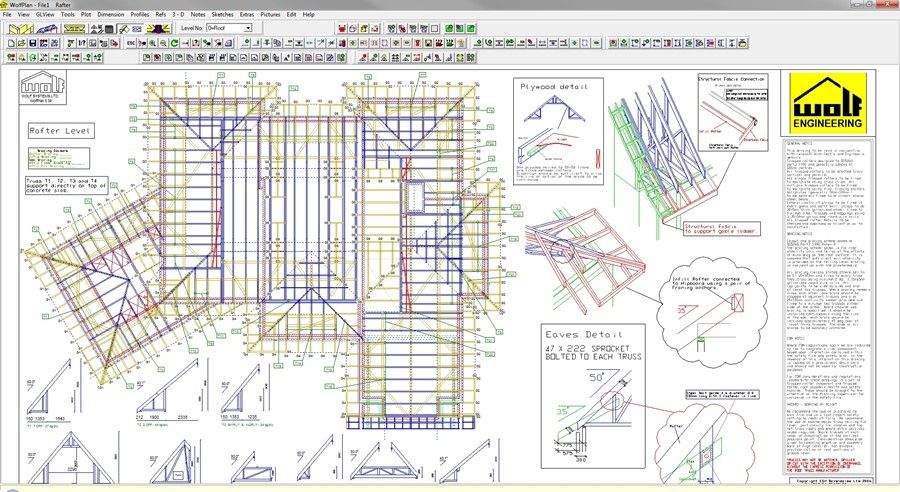This screenshot has height=492, width=900.
Task: Open the View menu
Action: click(24, 14)
